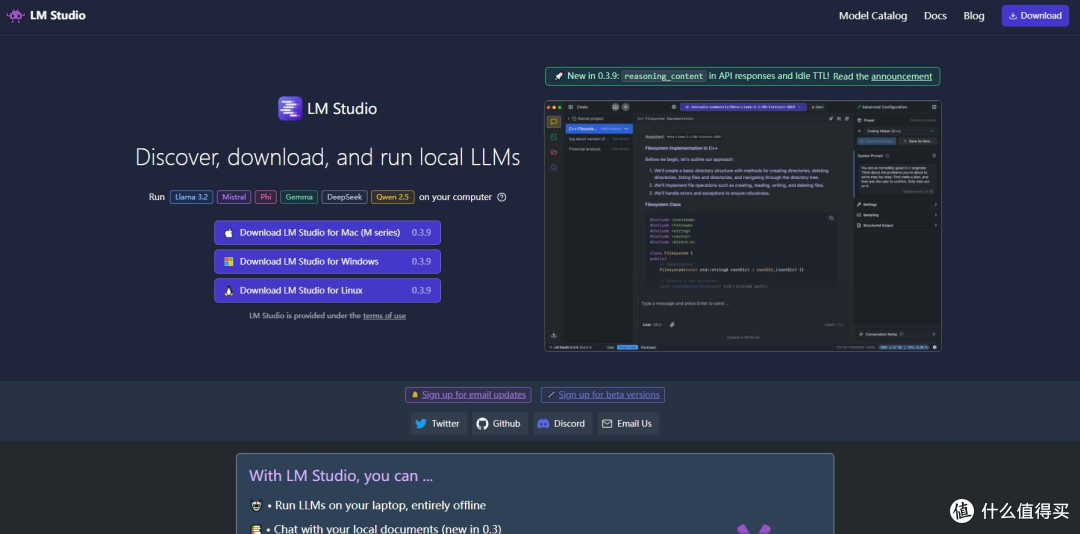Click the envelope icon on Email Us
The image size is (1080, 534).
[x=607, y=424]
